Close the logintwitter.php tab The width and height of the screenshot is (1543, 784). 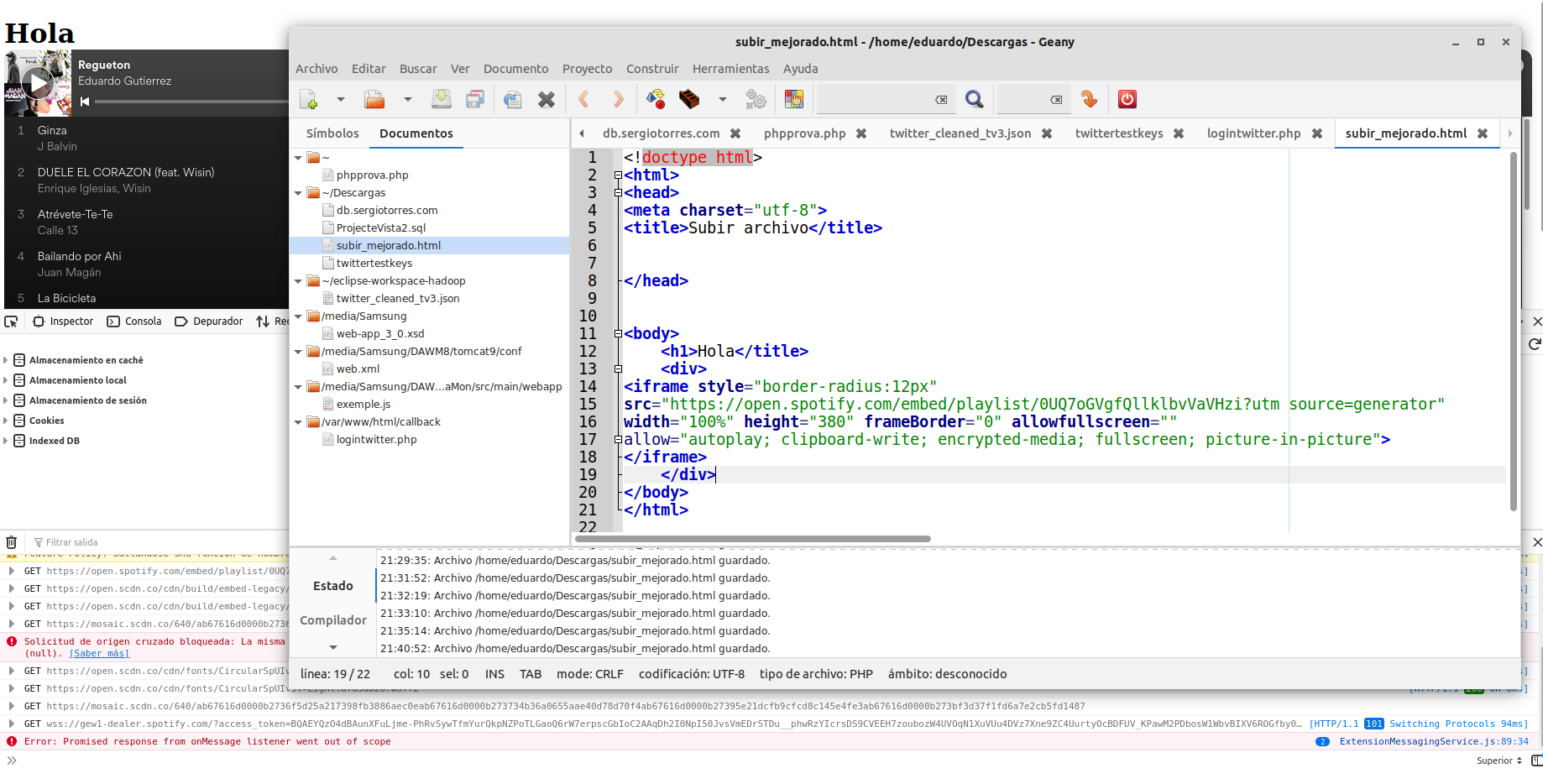pyautogui.click(x=1317, y=133)
